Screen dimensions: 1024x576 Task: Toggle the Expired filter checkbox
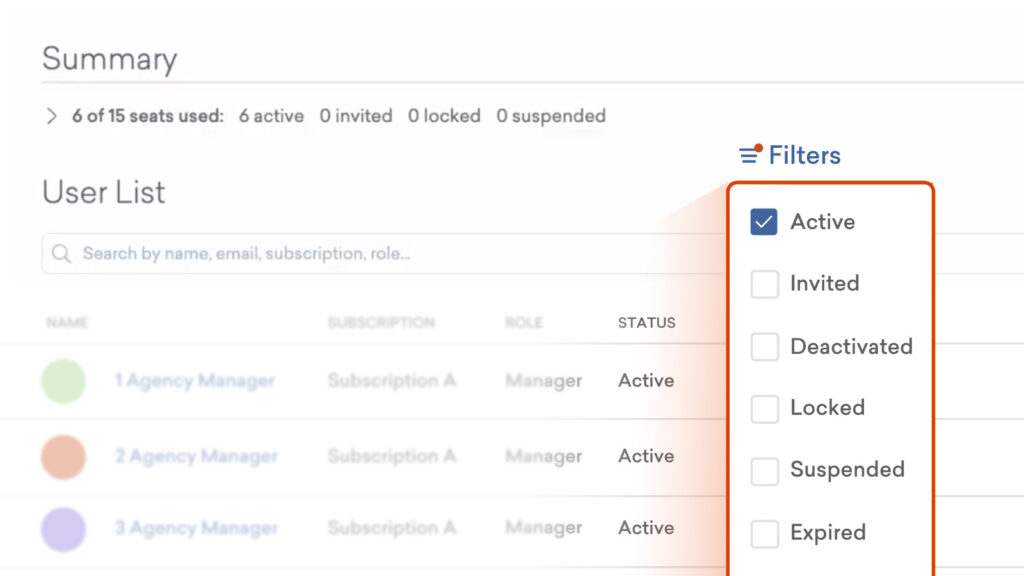pyautogui.click(x=764, y=533)
